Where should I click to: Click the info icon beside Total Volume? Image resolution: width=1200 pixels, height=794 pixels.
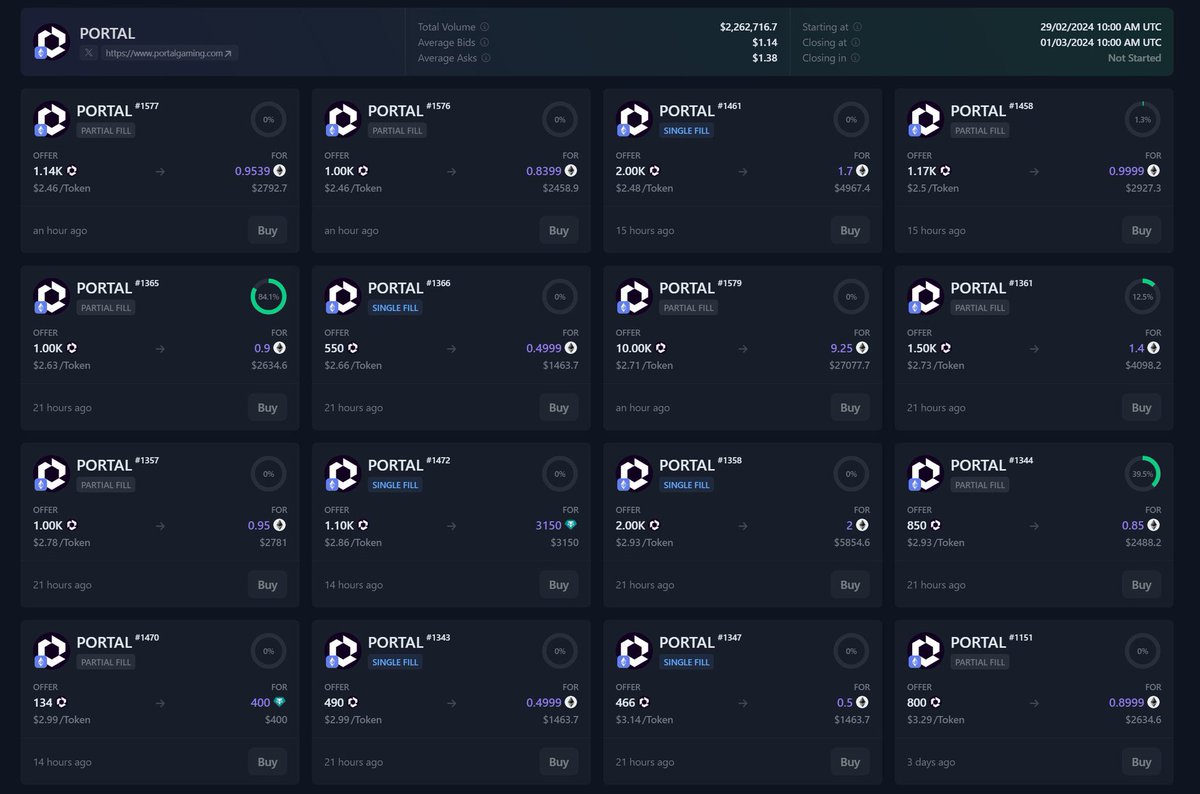point(485,27)
